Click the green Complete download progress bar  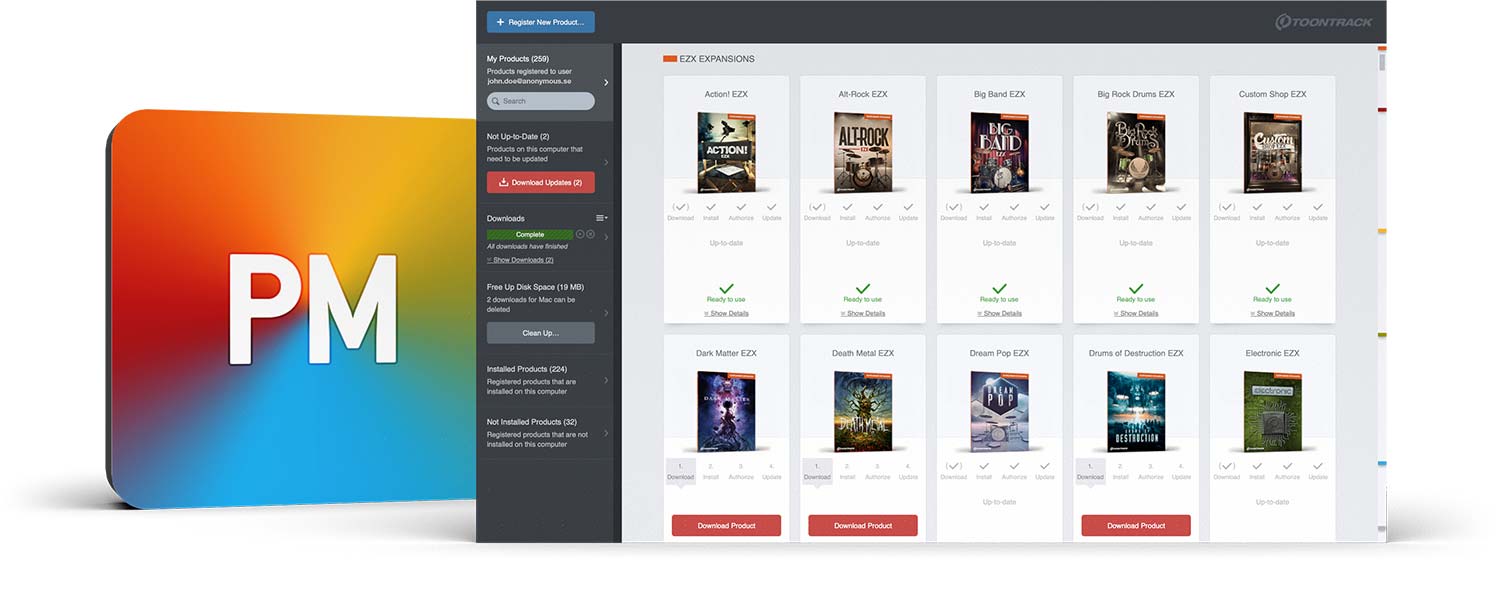tap(530, 234)
